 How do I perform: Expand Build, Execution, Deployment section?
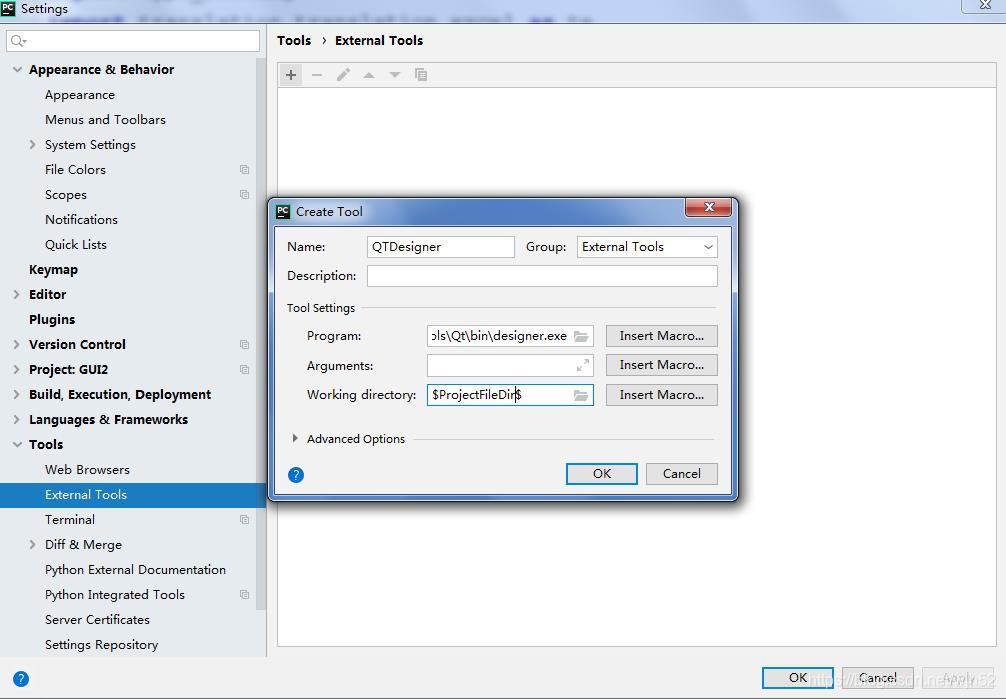(x=17, y=395)
